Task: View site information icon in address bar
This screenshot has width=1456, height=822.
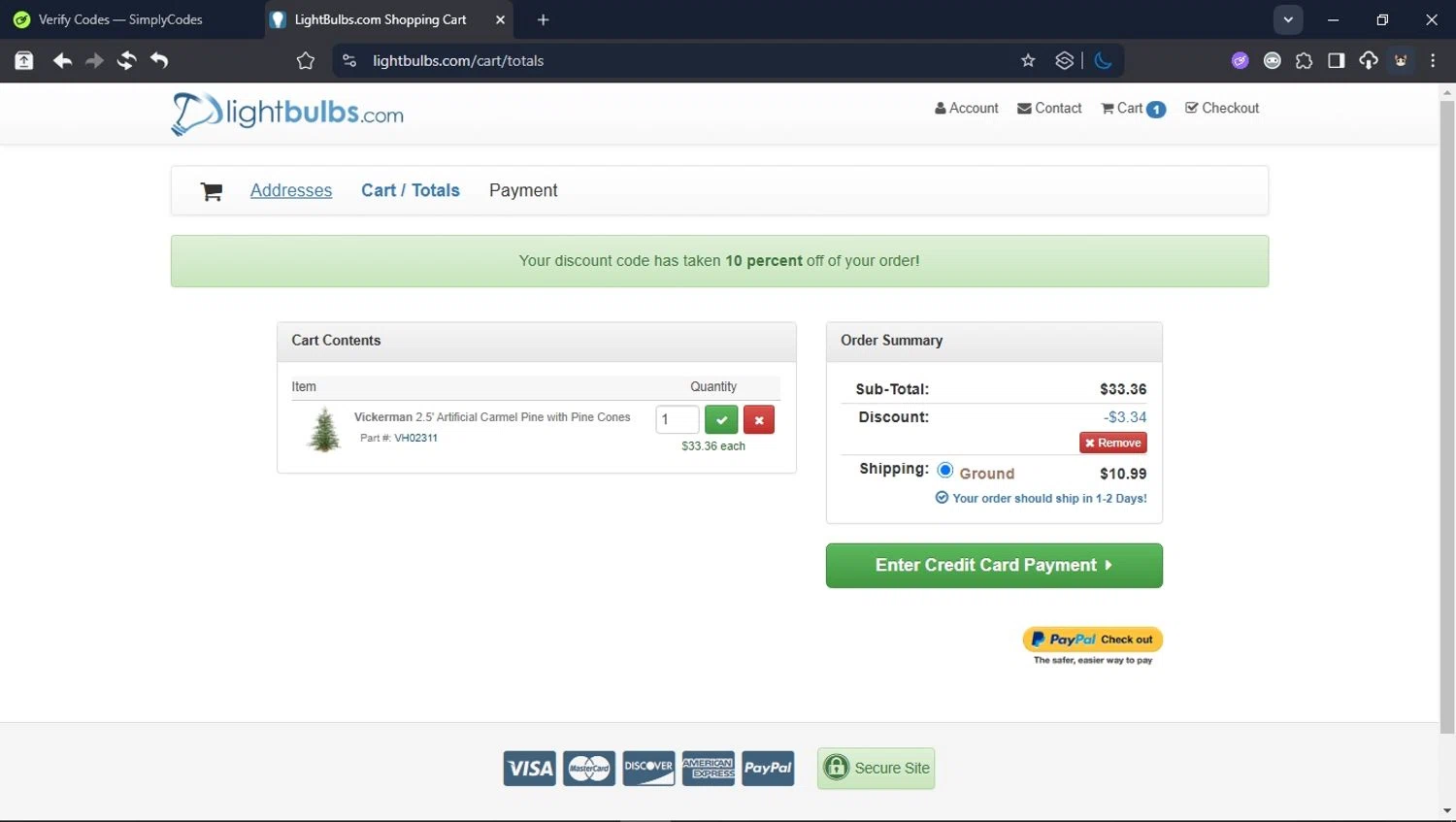Action: [349, 60]
